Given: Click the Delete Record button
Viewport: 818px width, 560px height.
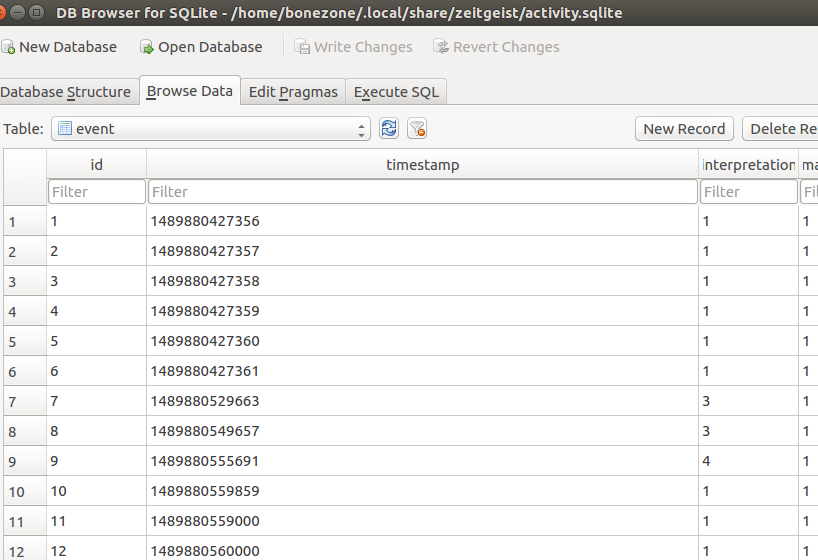Looking at the screenshot, I should point(780,129).
